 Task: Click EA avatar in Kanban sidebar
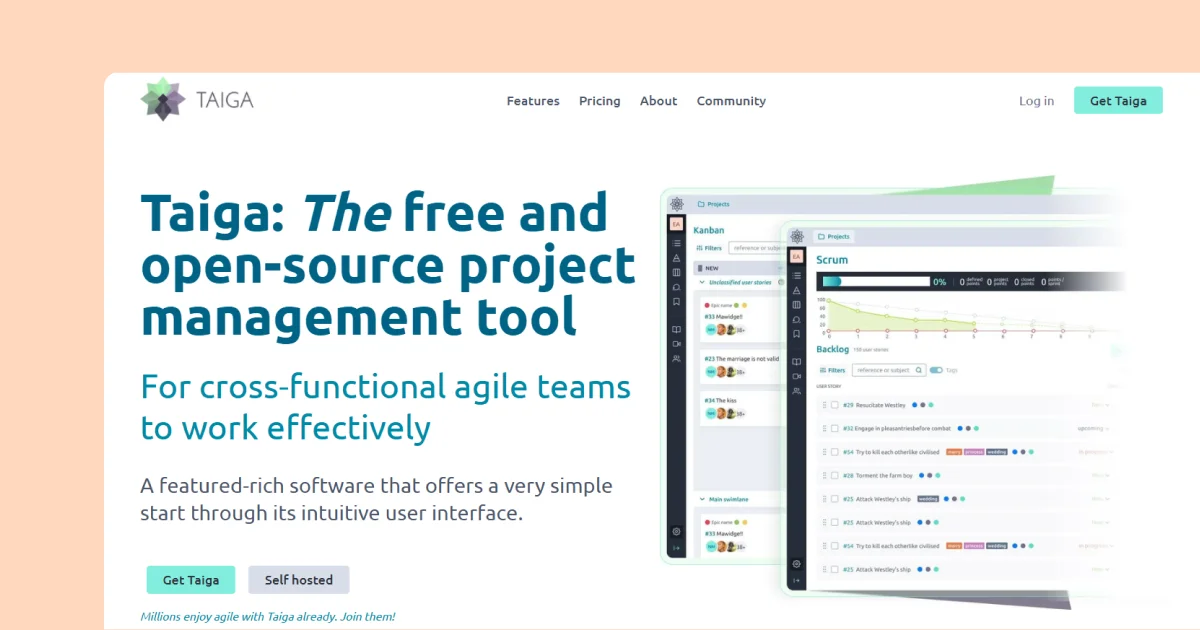tap(676, 224)
